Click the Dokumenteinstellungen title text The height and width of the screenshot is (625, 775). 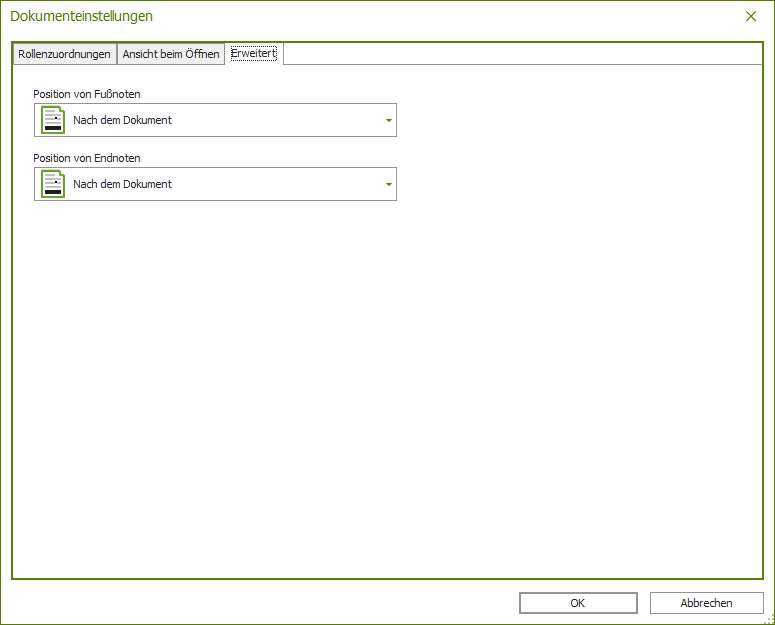[82, 16]
